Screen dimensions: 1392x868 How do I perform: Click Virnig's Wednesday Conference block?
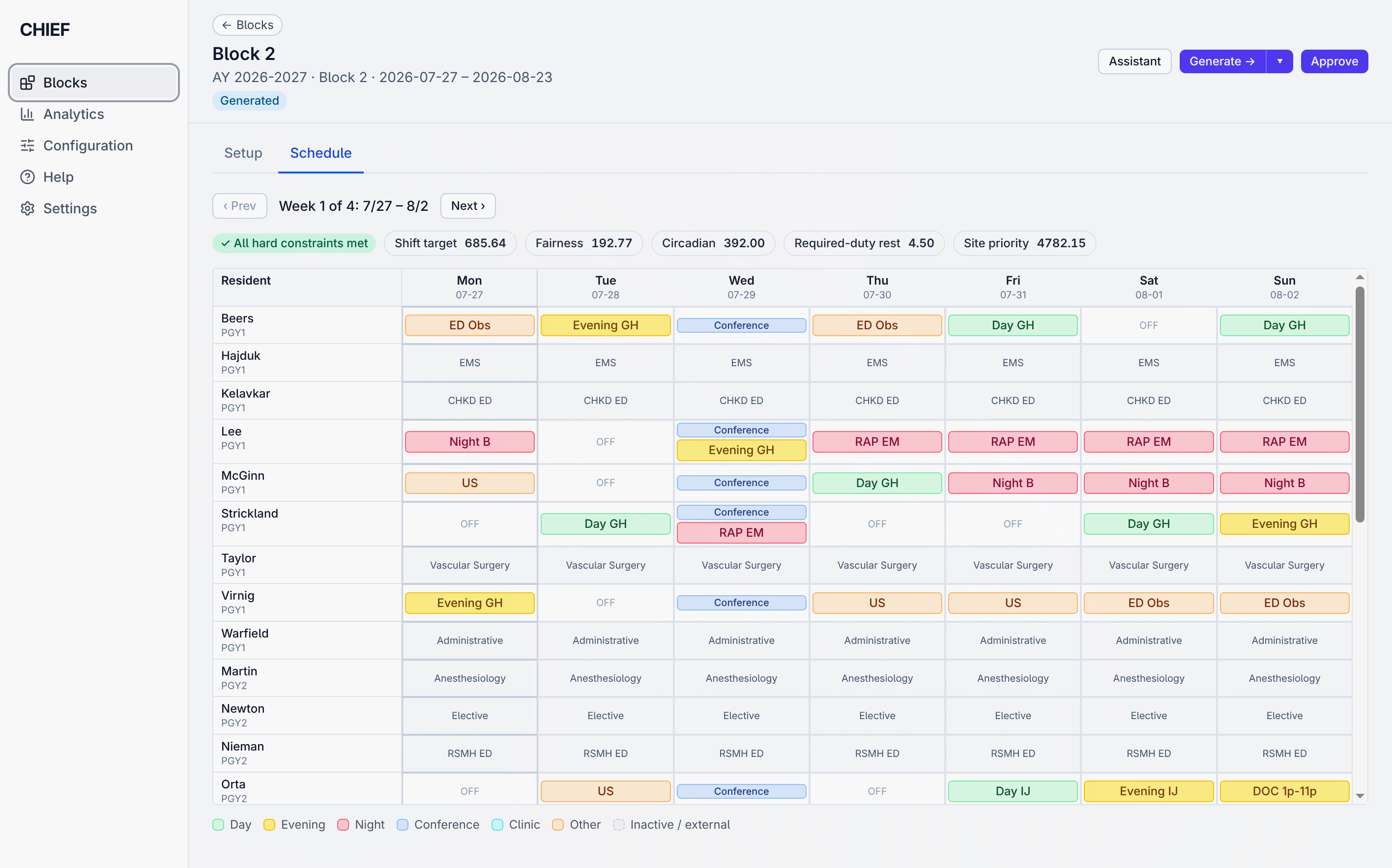pyautogui.click(x=741, y=604)
